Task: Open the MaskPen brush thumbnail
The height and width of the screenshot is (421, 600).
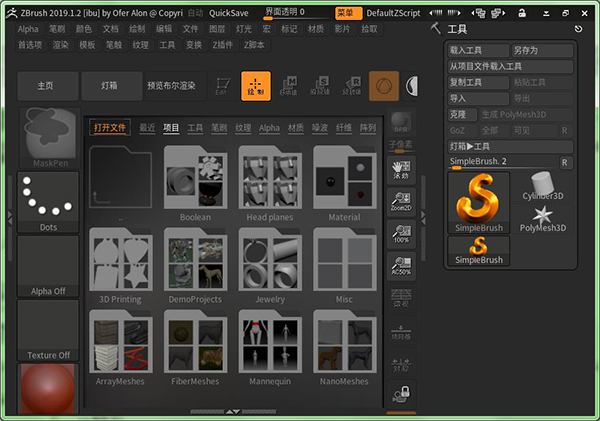Action: pos(49,138)
